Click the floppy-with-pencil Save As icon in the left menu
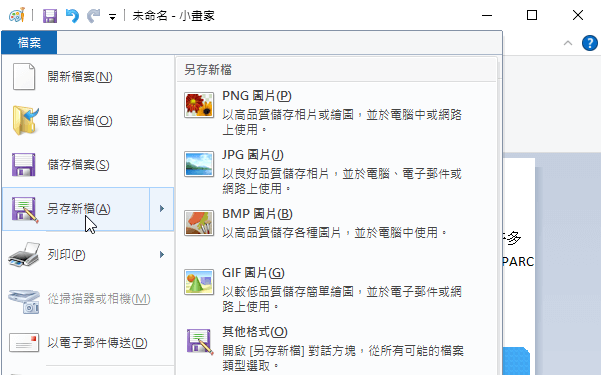 (x=25, y=210)
